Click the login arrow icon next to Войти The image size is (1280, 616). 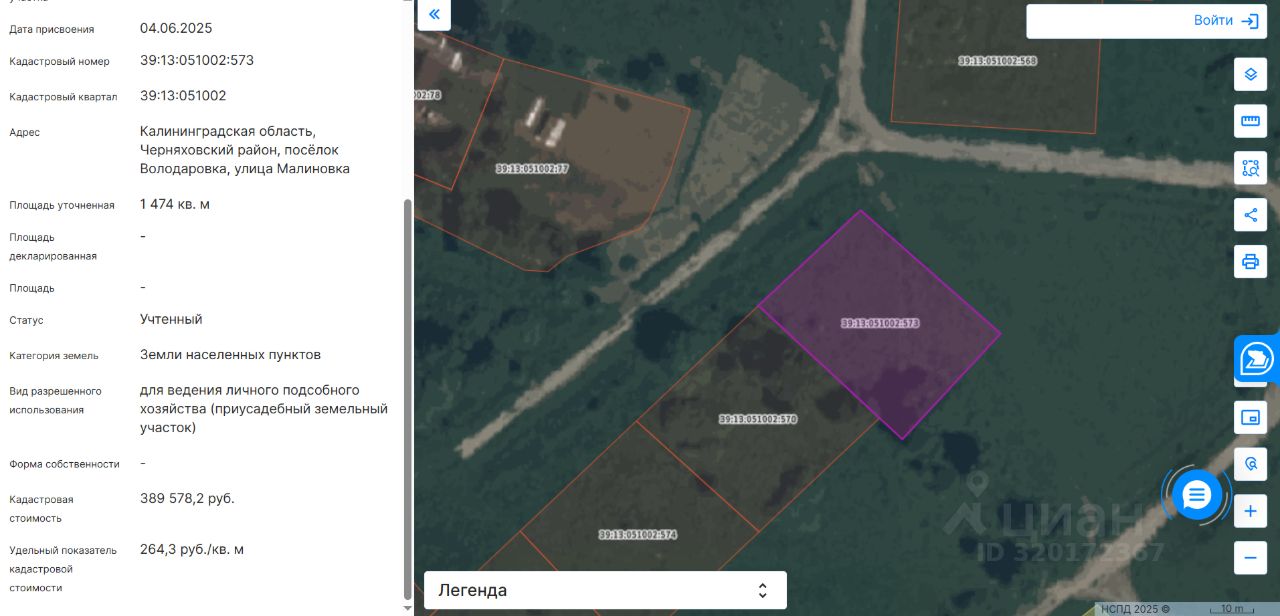pos(1250,21)
